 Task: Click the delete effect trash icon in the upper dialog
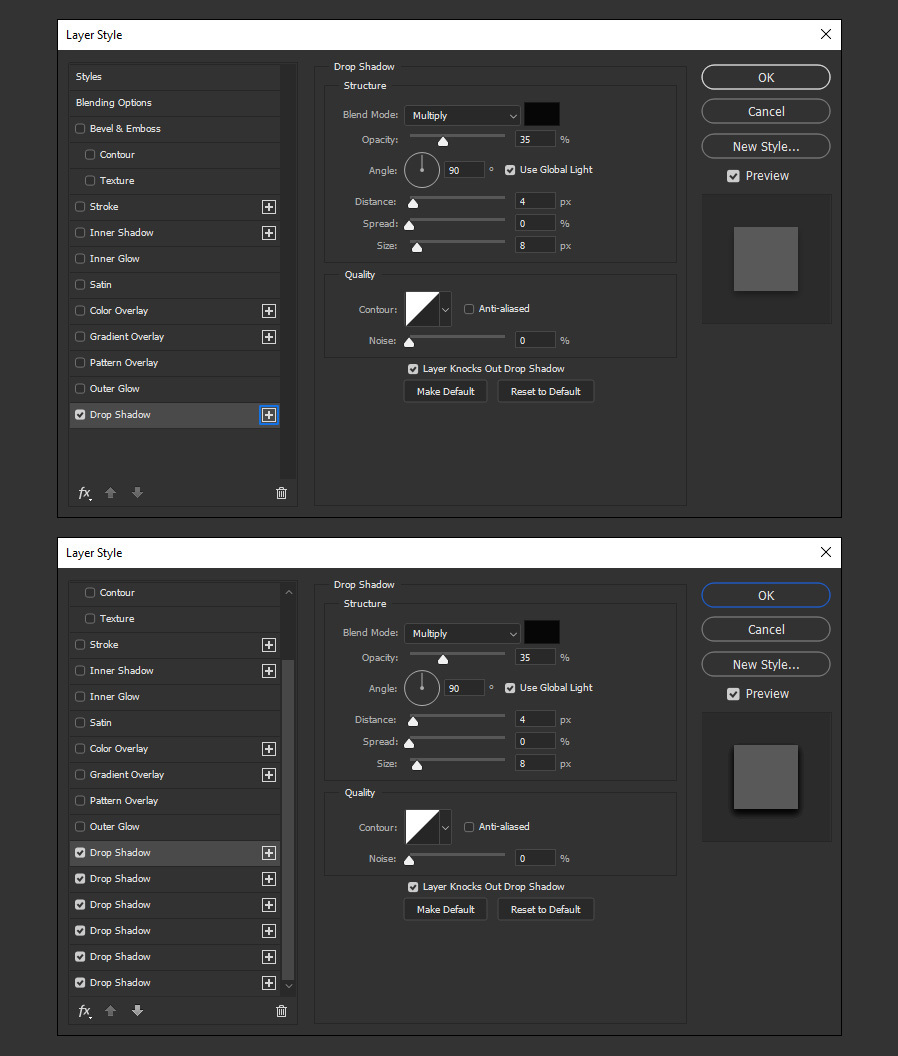click(282, 494)
